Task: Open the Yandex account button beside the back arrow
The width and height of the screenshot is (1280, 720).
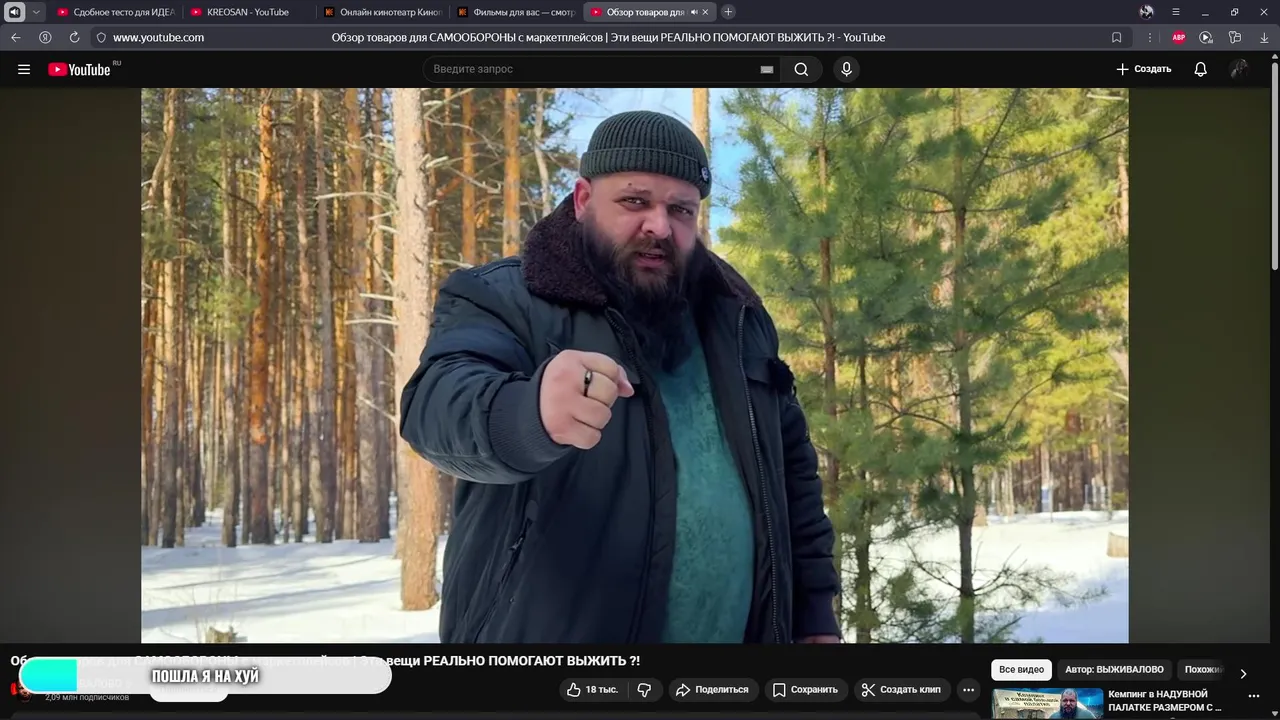Action: pos(45,37)
